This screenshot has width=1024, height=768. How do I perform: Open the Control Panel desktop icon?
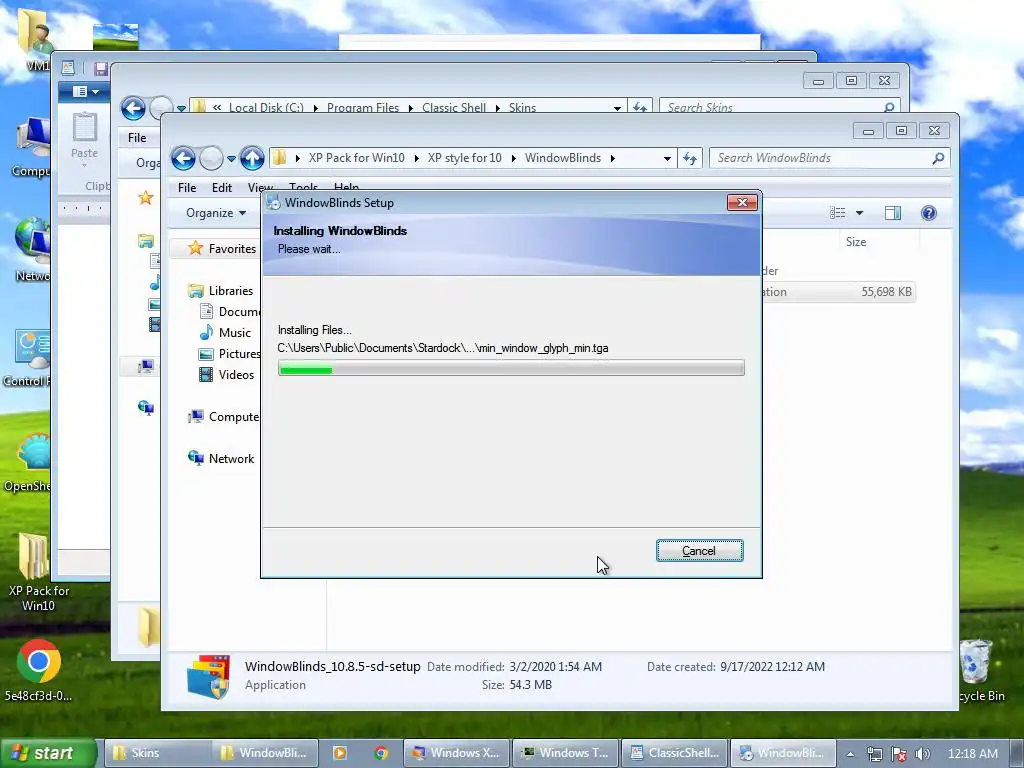pyautogui.click(x=29, y=358)
